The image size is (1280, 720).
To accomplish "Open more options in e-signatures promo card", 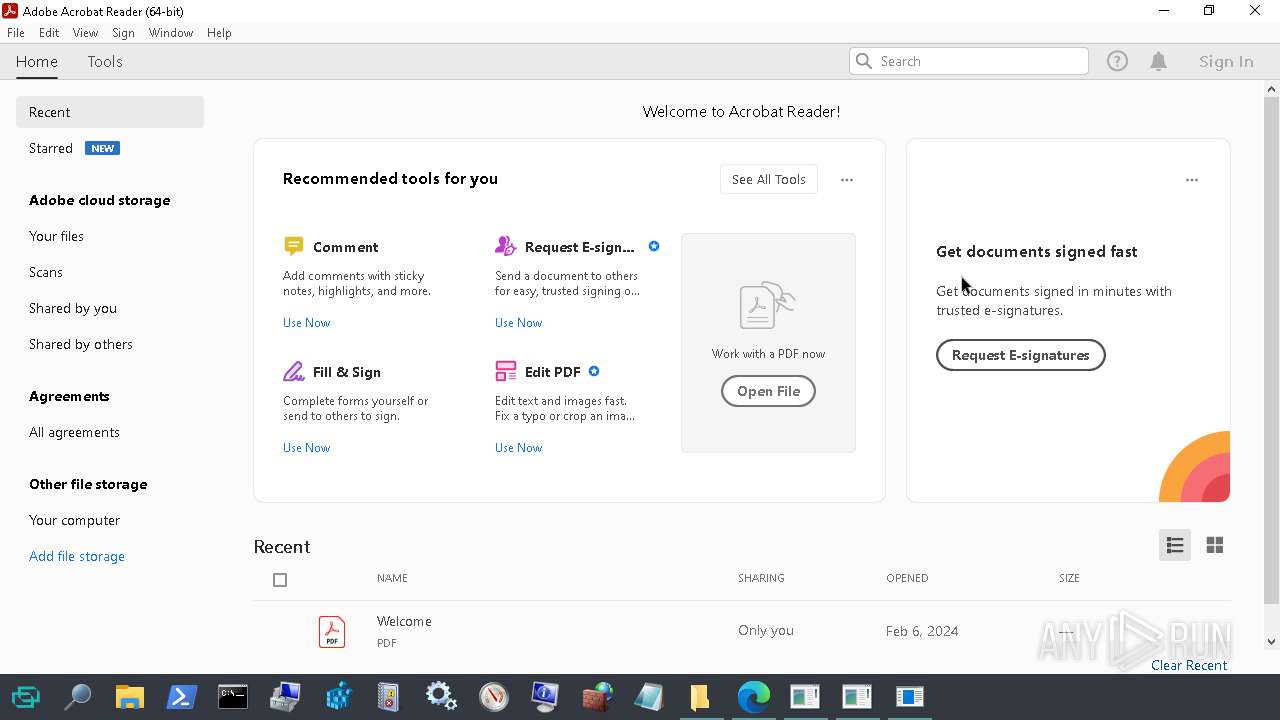I will click(x=1192, y=180).
